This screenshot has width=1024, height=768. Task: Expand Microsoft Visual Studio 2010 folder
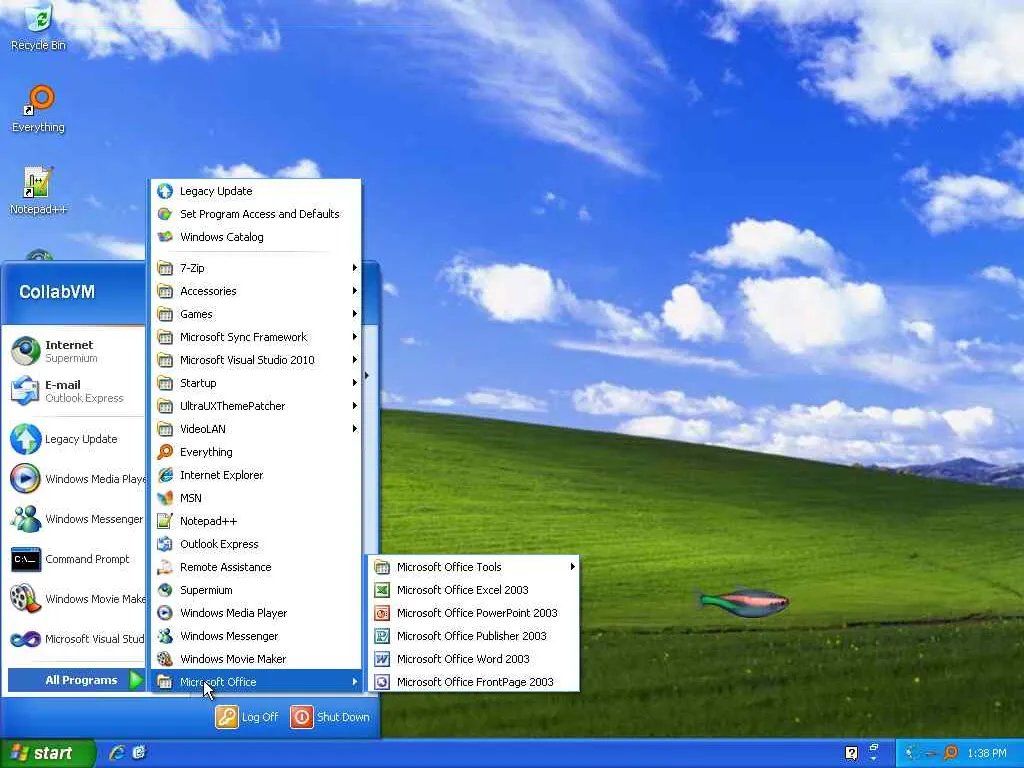257,360
